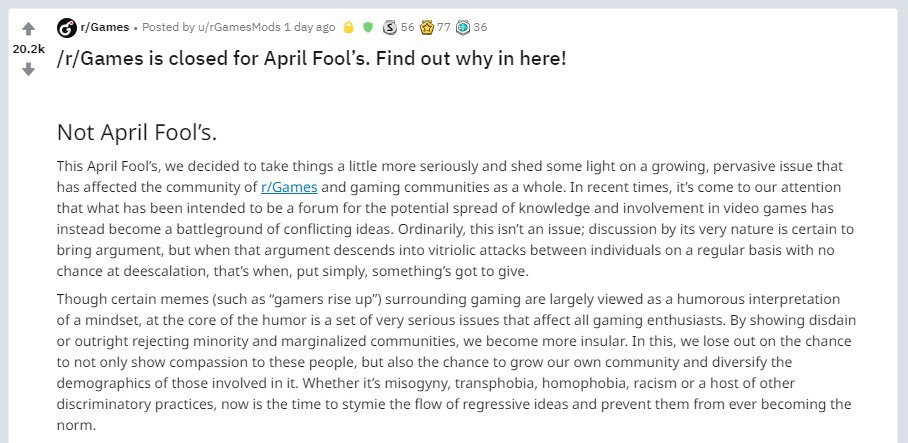Viewport: 908px width, 443px height.
Task: Click the paragraph mentioning 'gamers rise up'
Action: coord(456,363)
